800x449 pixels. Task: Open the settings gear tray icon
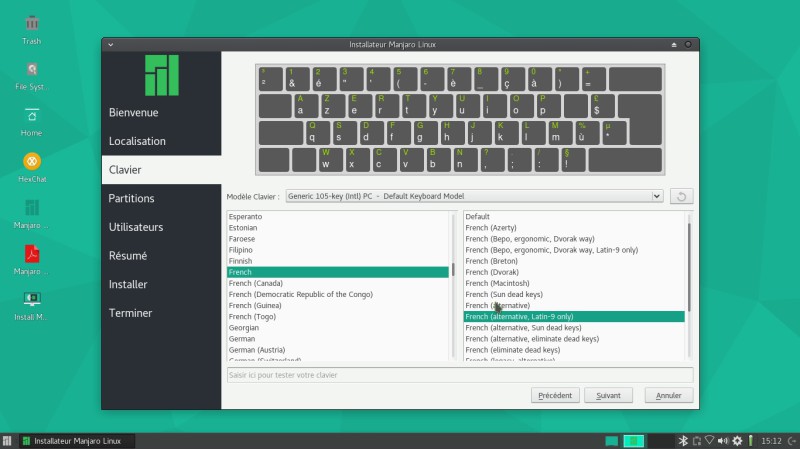click(x=737, y=441)
